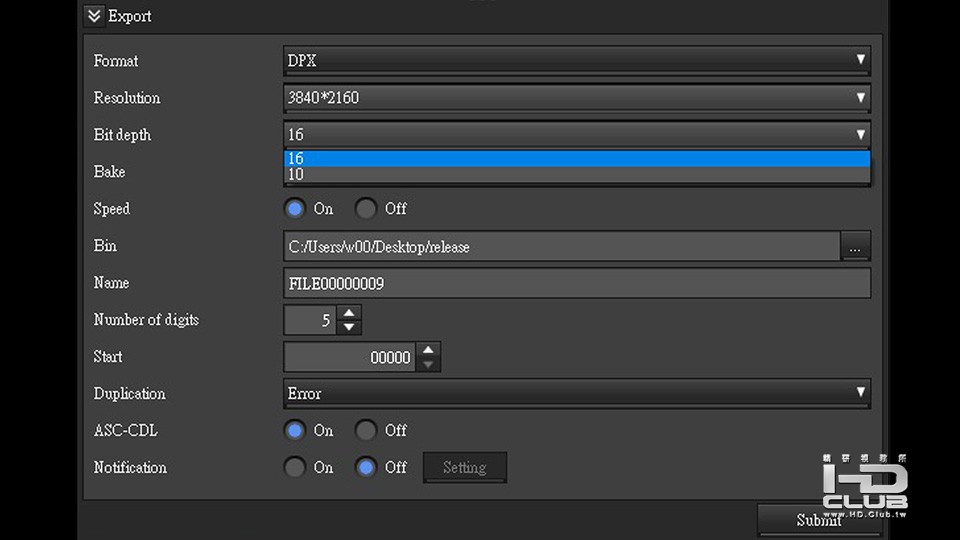Browse for Bin folder with ellipsis button
The height and width of the screenshot is (540, 960).
[855, 246]
